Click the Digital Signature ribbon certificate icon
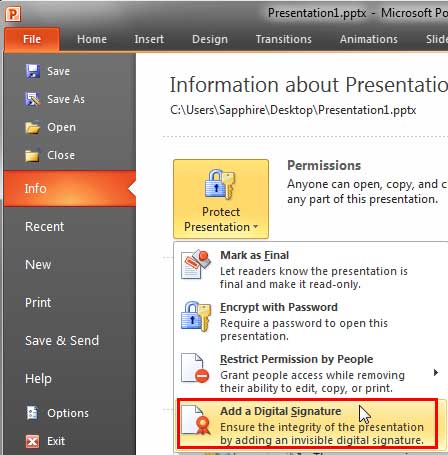Image resolution: width=448 pixels, height=455 pixels. pyautogui.click(x=196, y=420)
